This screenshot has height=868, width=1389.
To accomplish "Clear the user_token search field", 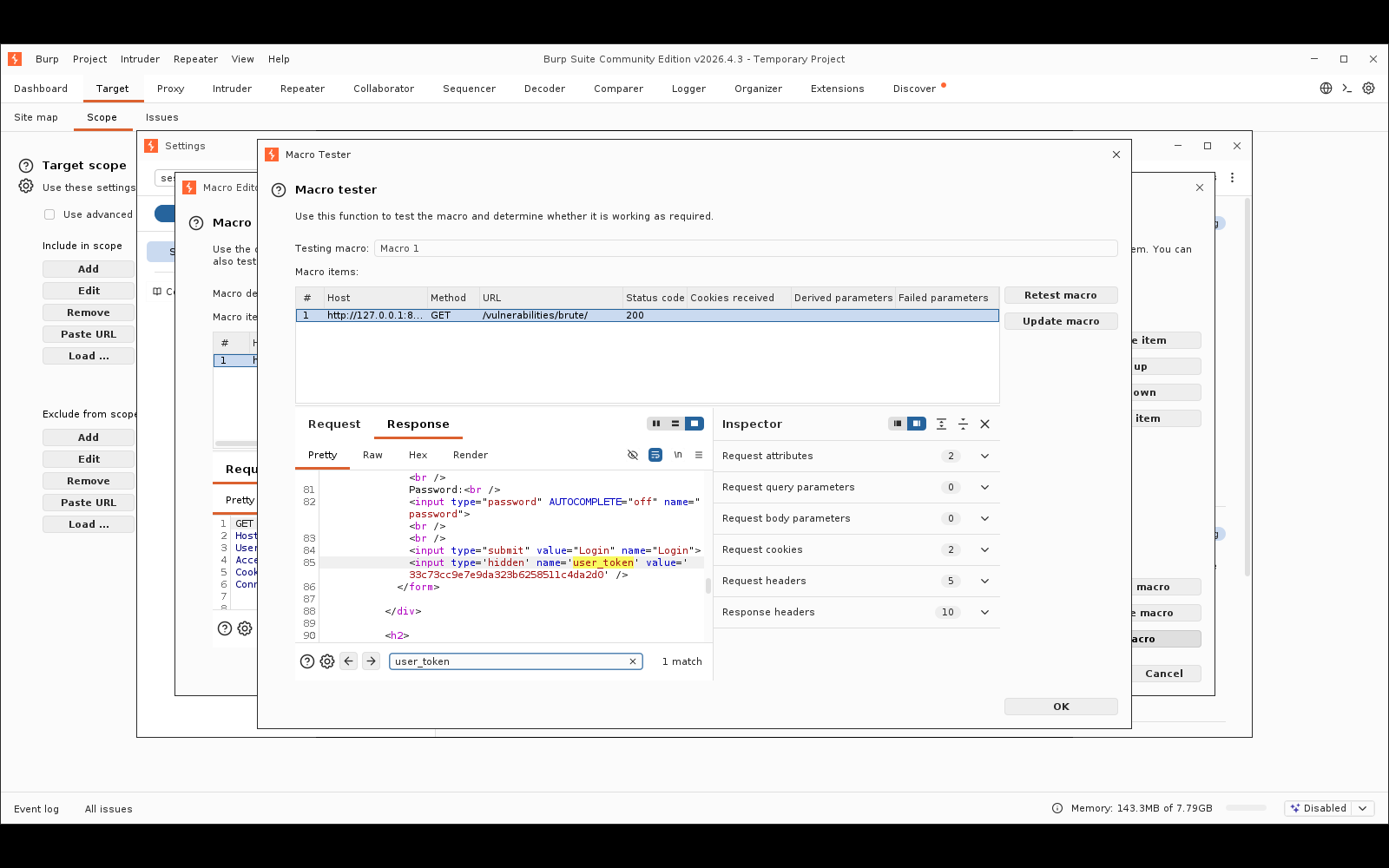I will [x=633, y=661].
